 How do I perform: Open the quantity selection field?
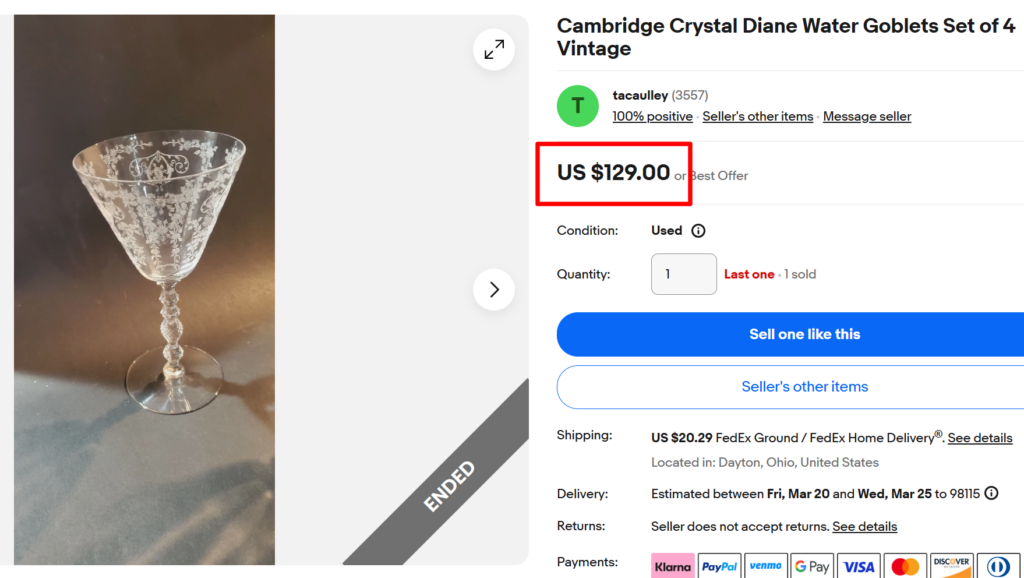tap(684, 274)
